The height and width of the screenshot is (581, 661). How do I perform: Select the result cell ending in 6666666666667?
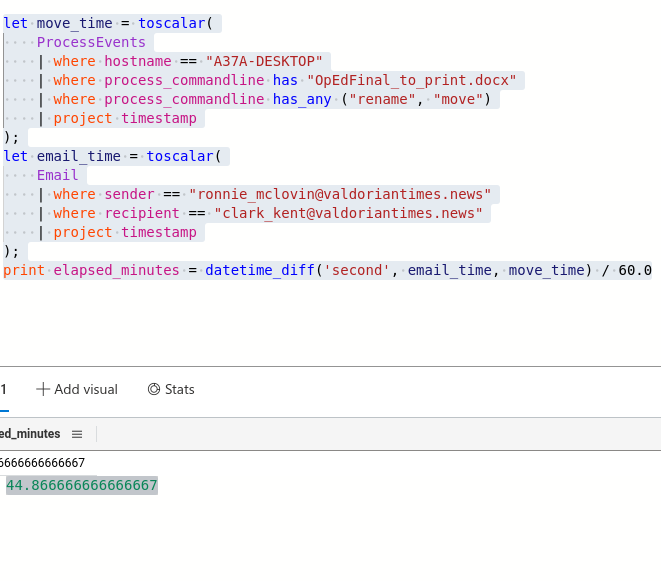42,463
